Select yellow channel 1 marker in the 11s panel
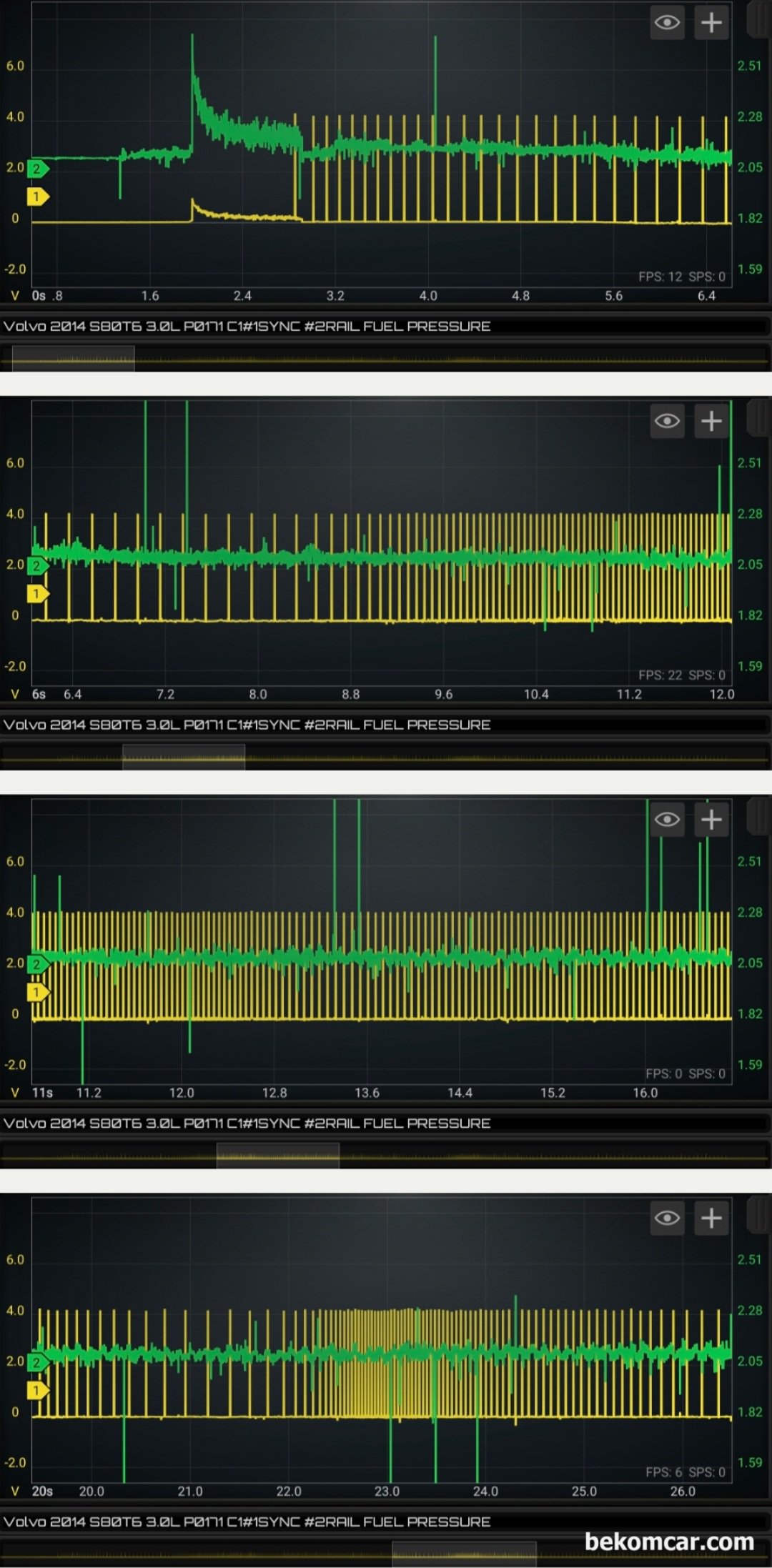The width and height of the screenshot is (772, 1568). [x=38, y=992]
